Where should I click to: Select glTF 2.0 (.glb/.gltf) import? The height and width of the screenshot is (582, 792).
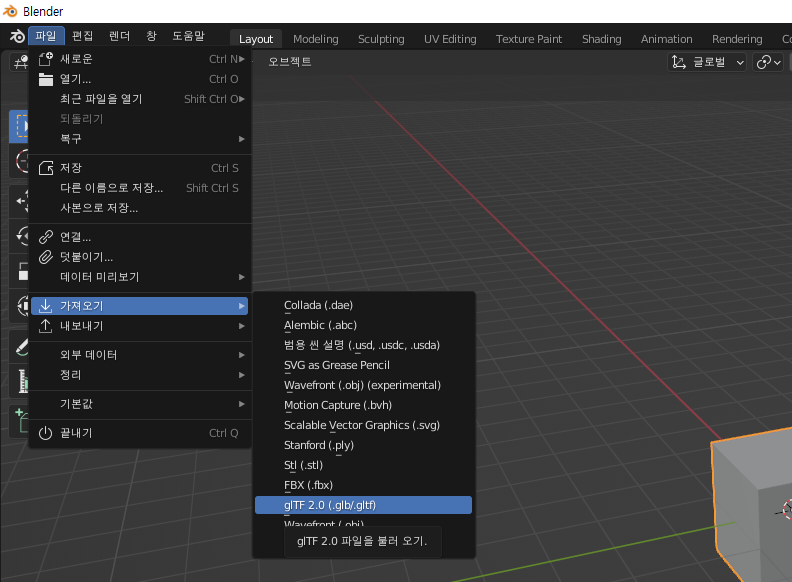pos(363,505)
